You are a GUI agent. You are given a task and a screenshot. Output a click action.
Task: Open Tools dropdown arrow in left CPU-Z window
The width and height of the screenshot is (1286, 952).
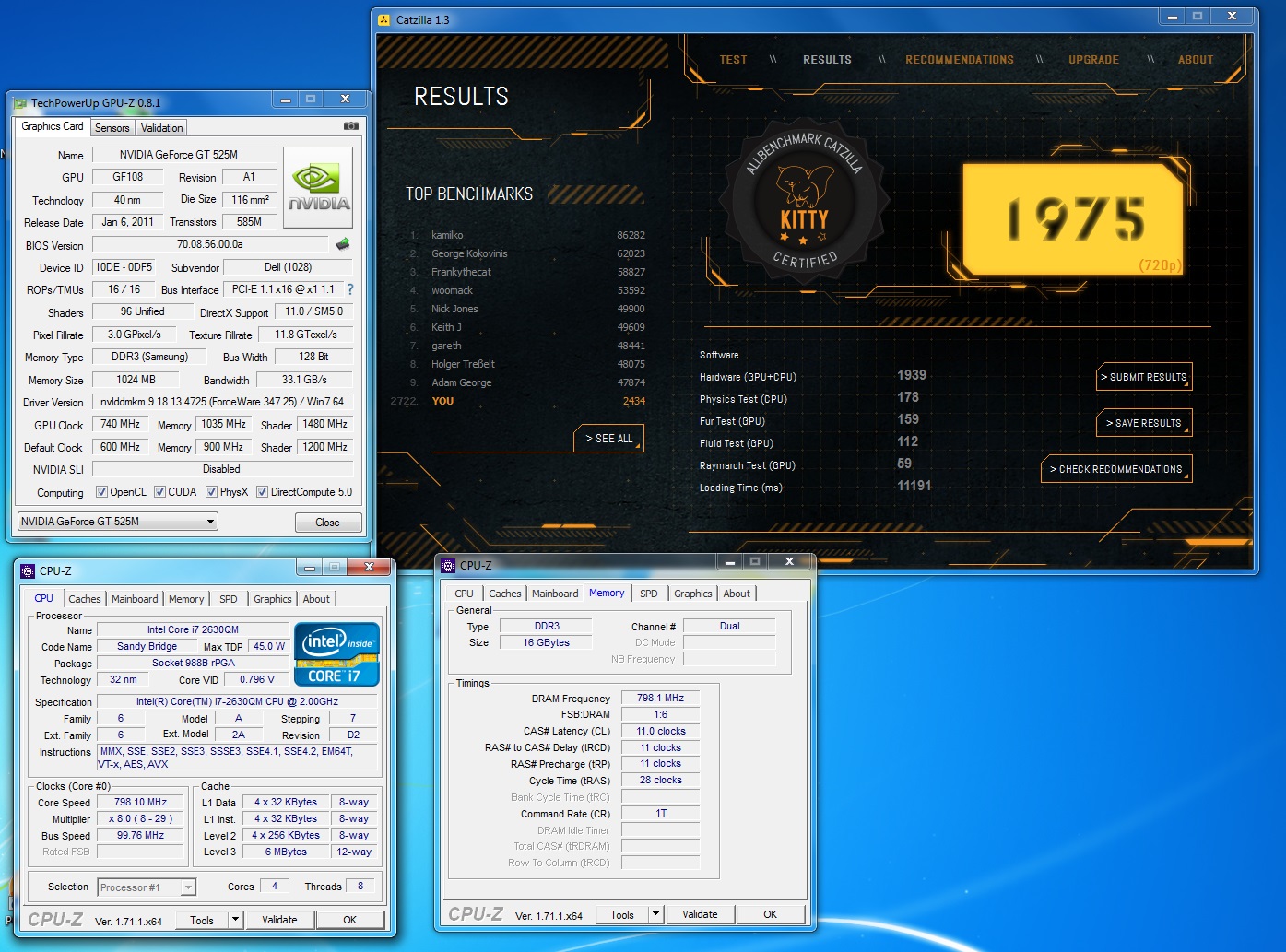click(x=236, y=920)
